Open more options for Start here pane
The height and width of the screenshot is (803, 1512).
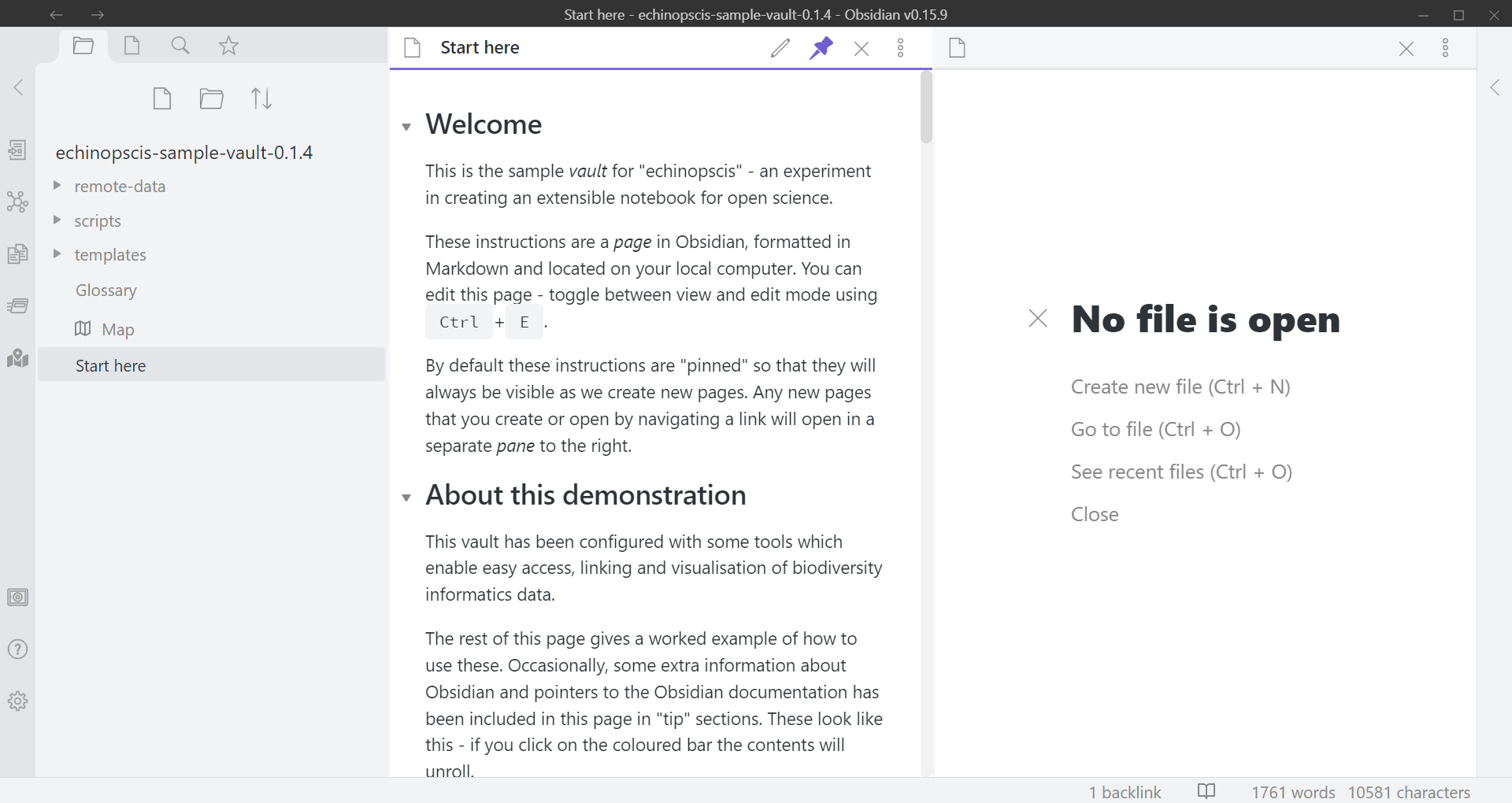pos(901,48)
